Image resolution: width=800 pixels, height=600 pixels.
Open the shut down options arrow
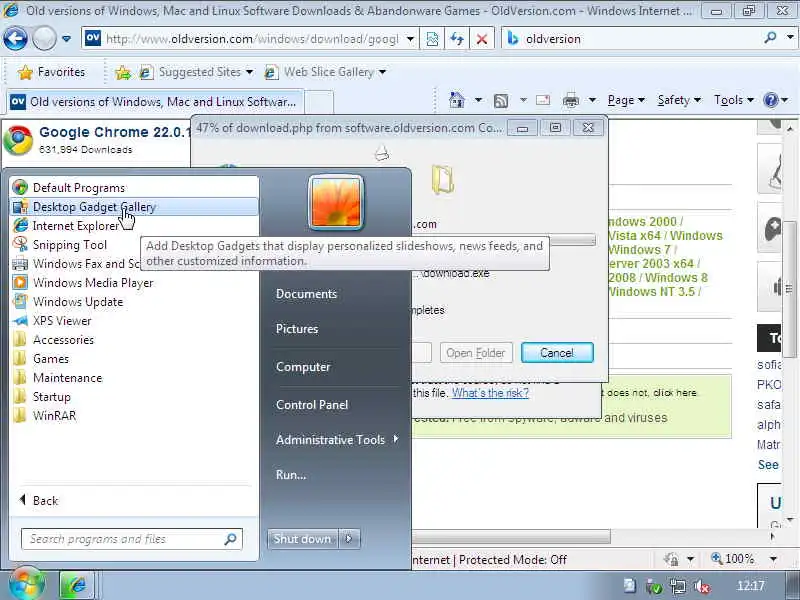(x=349, y=539)
